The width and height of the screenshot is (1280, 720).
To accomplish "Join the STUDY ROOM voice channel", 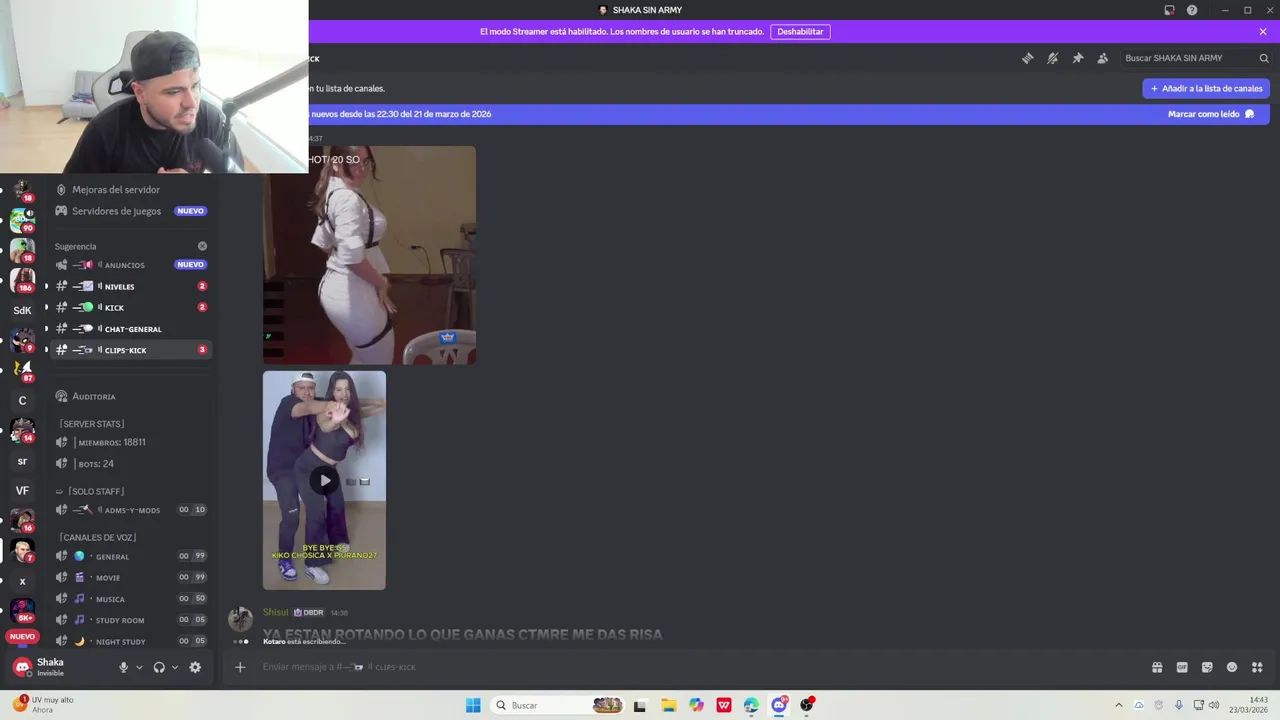I will pyautogui.click(x=133, y=620).
